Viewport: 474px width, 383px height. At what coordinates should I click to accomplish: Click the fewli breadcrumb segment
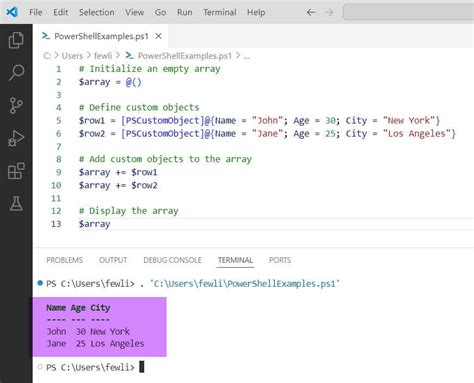(103, 56)
